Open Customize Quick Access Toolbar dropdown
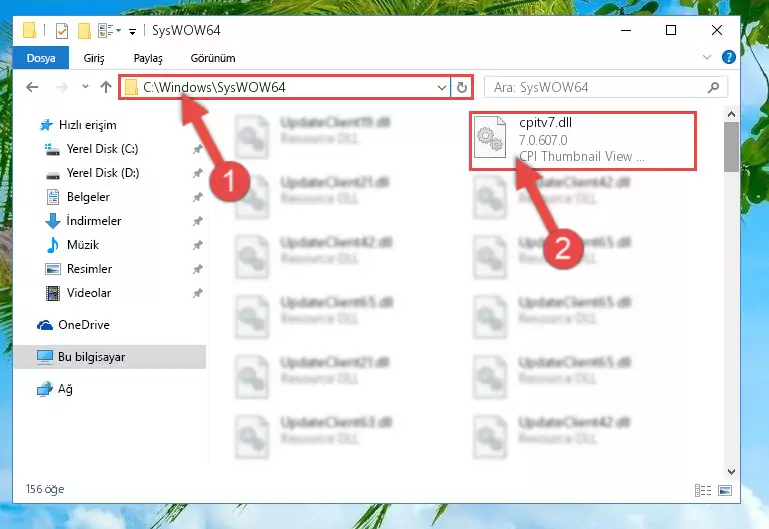This screenshot has height=529, width=769. (132, 32)
